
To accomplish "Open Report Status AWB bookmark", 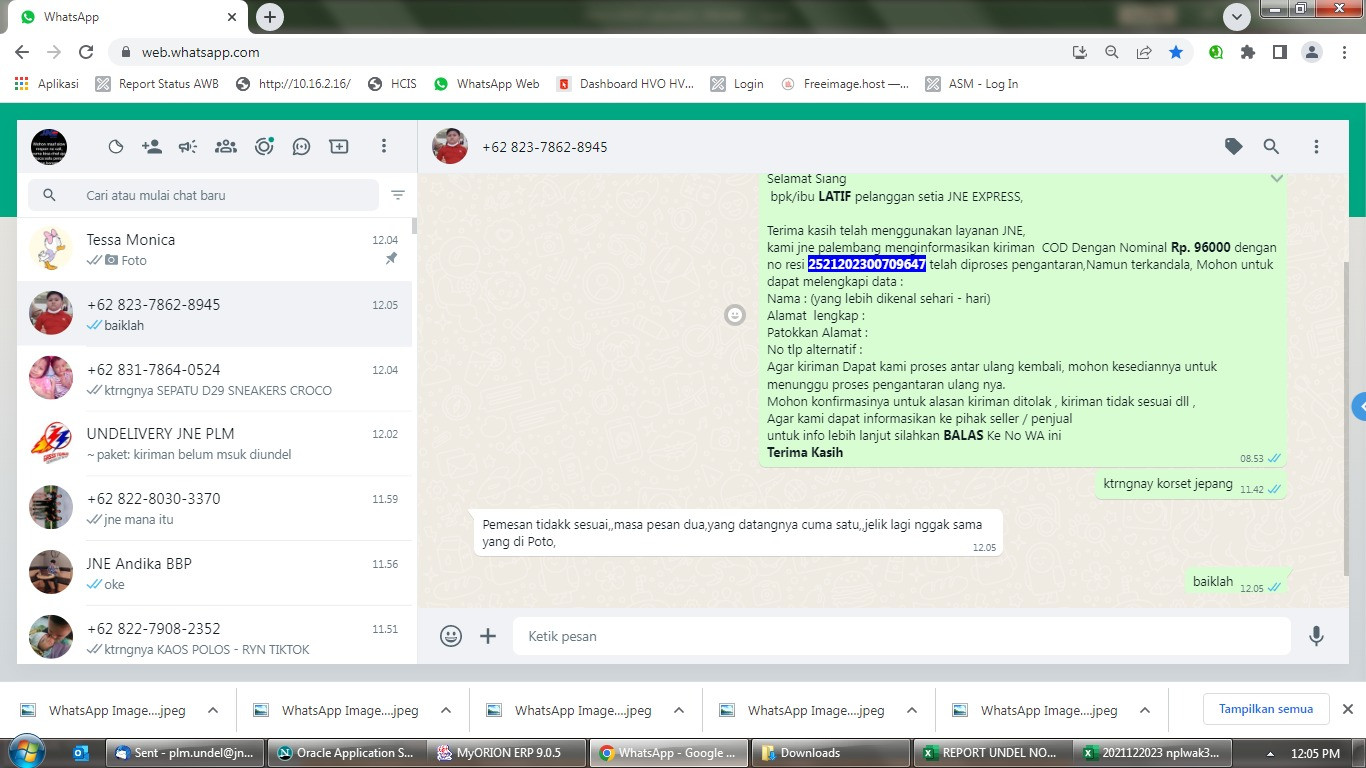I will 157,84.
